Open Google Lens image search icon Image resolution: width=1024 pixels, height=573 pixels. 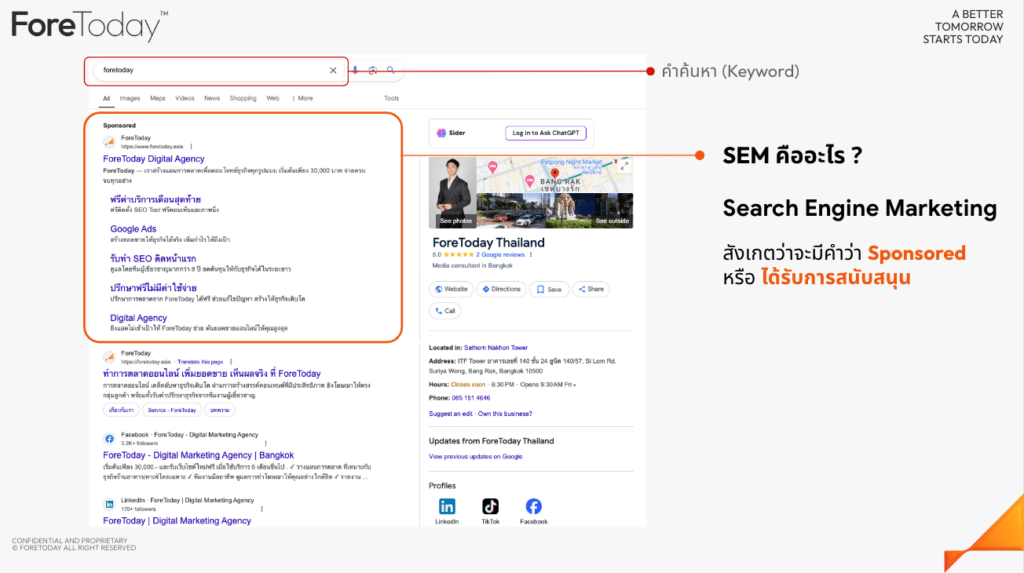click(x=372, y=71)
